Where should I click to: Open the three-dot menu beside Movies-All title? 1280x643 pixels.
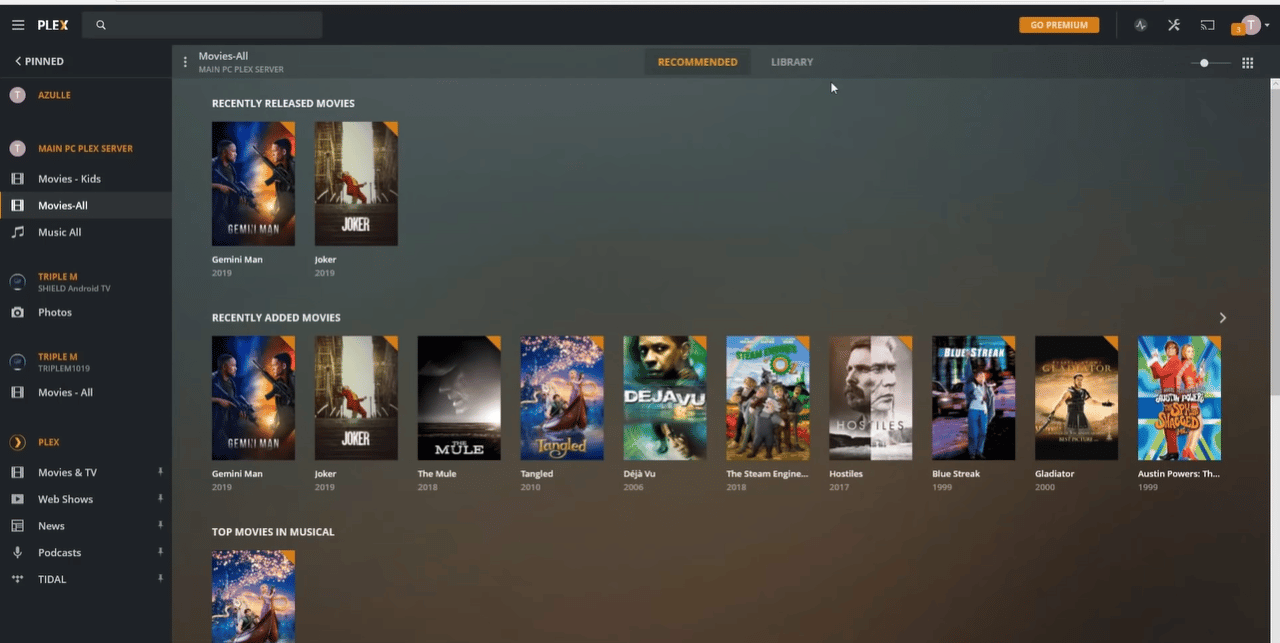(185, 62)
